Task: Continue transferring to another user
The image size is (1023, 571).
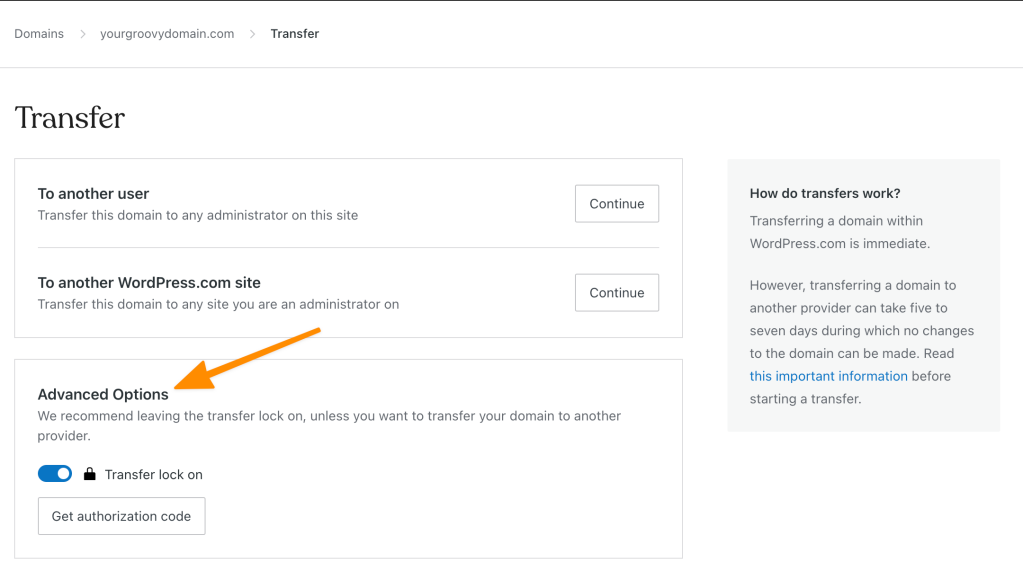Action: 617,204
